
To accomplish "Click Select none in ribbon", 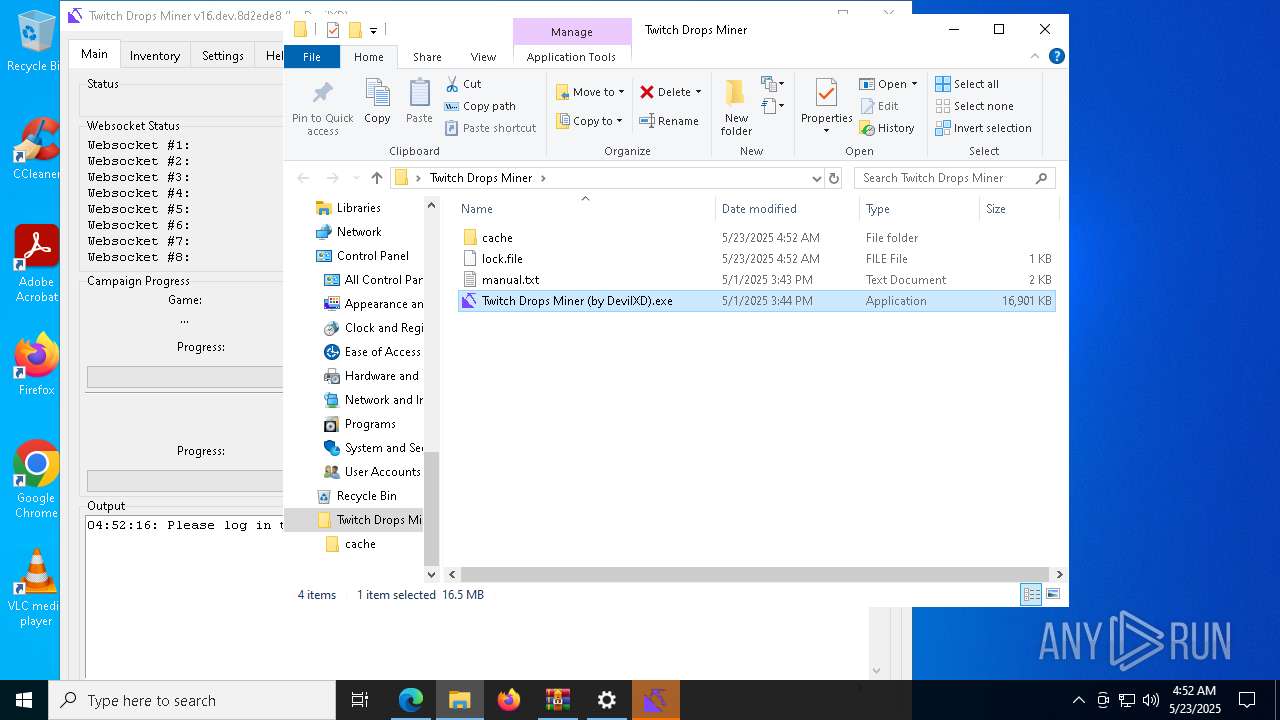I will (x=974, y=106).
